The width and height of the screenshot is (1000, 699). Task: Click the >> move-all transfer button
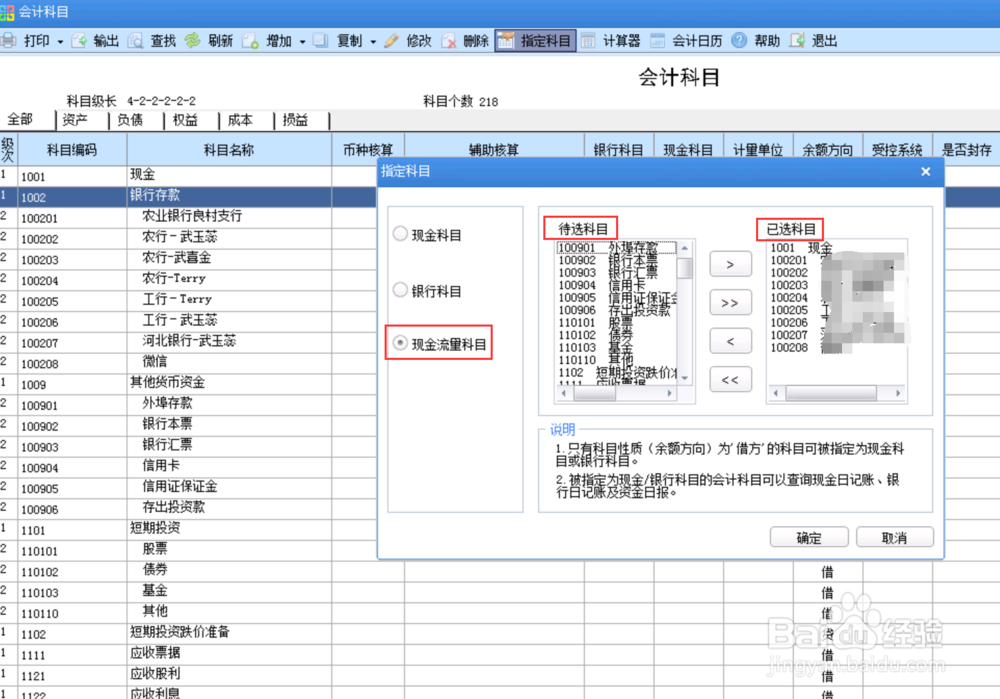pos(731,302)
